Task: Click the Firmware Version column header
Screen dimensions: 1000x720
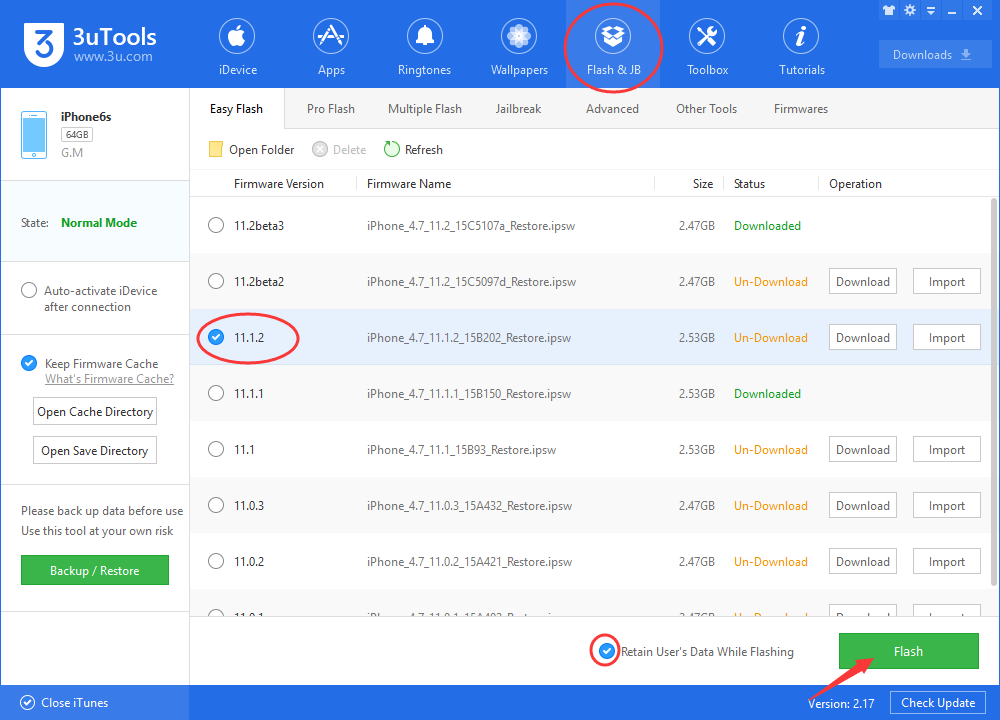Action: 279,184
